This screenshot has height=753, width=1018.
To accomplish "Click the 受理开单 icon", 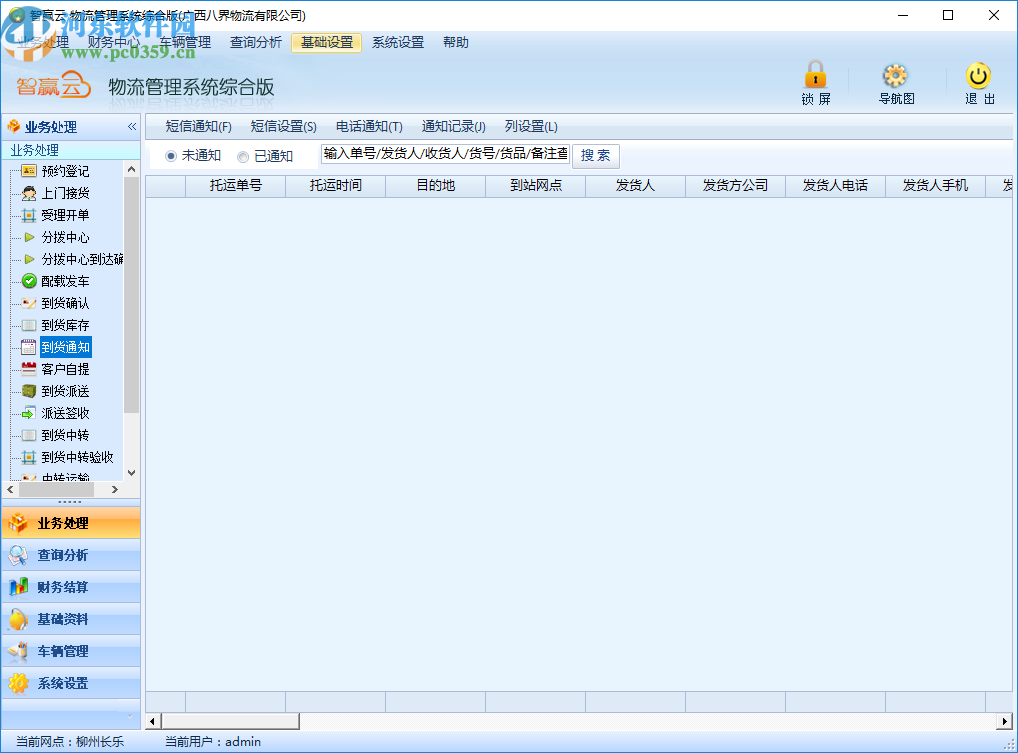I will pos(29,215).
